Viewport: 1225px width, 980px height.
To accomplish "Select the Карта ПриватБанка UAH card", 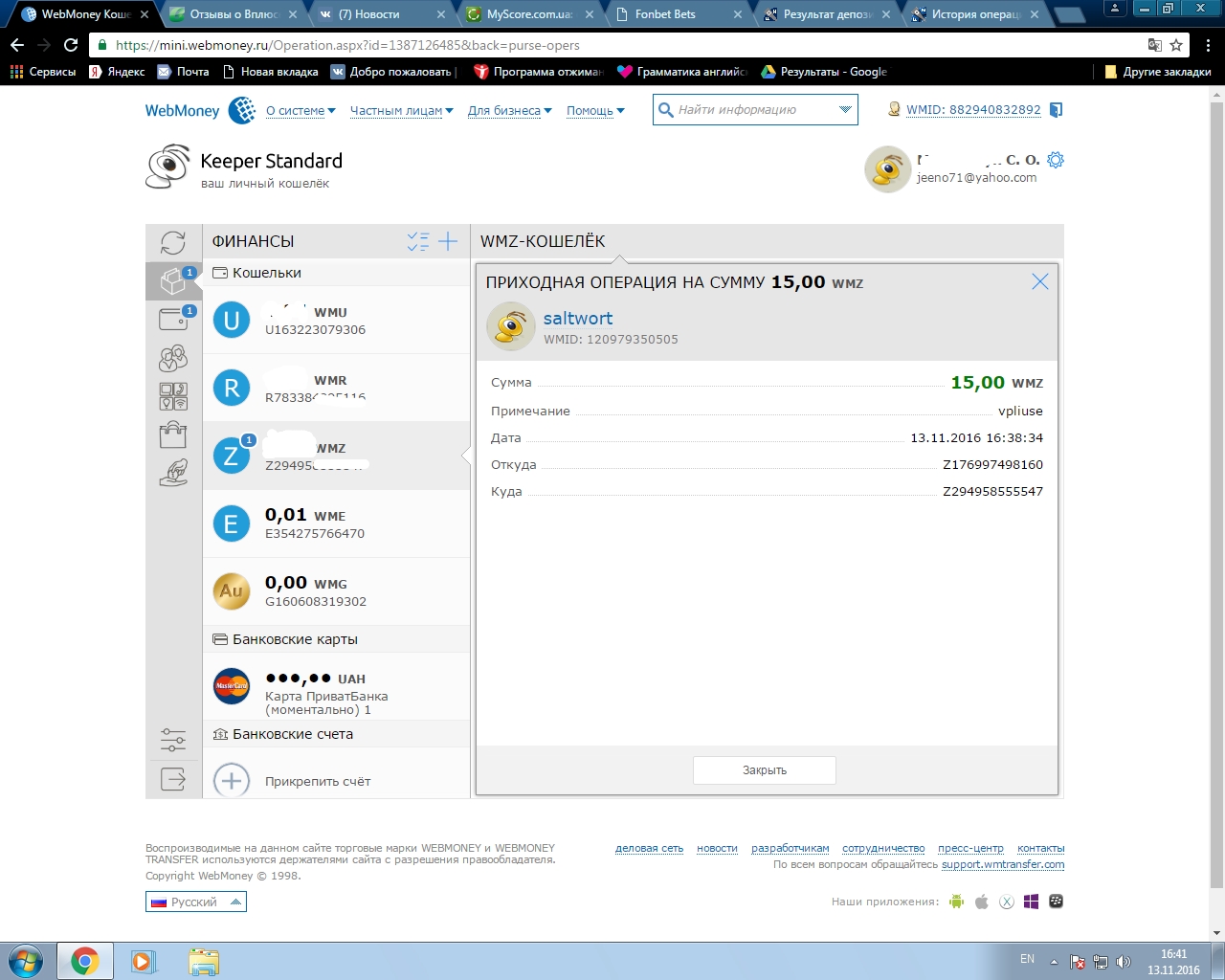I will [336, 686].
